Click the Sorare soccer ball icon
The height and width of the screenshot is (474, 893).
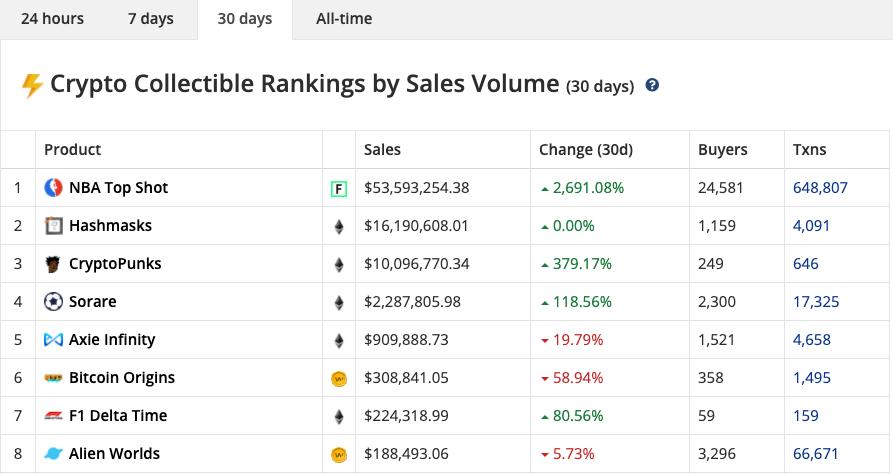click(x=54, y=302)
